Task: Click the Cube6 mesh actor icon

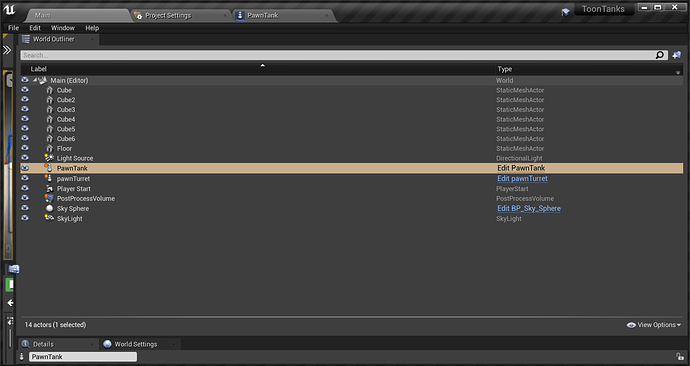Action: [49, 139]
